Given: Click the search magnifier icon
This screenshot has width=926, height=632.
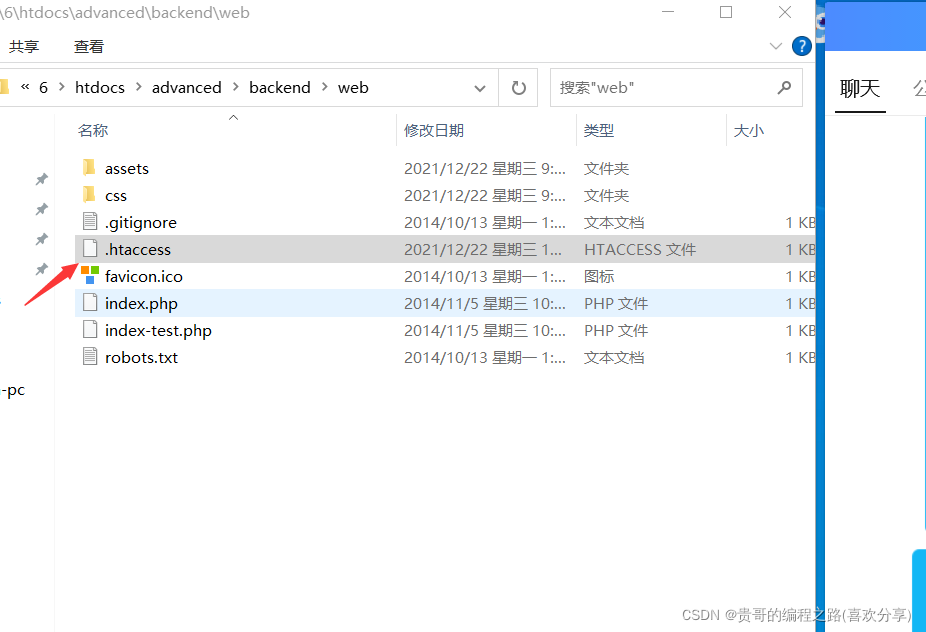Looking at the screenshot, I should pos(784,88).
